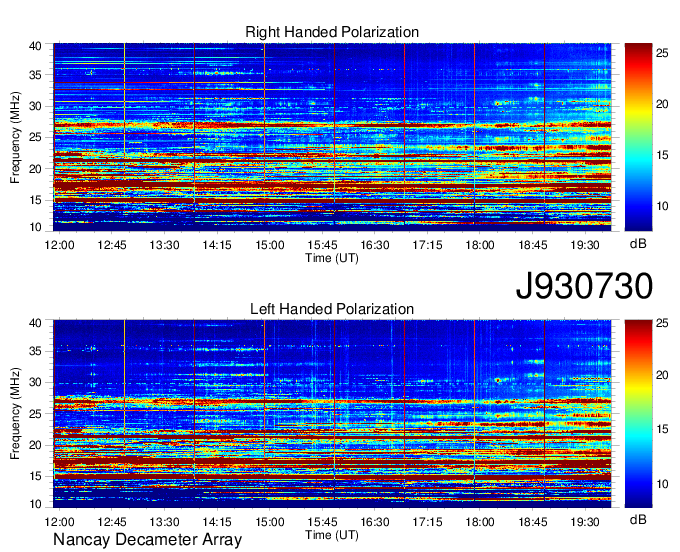Click the Right Handed Polarization dB colorbar

pyautogui.click(x=638, y=137)
